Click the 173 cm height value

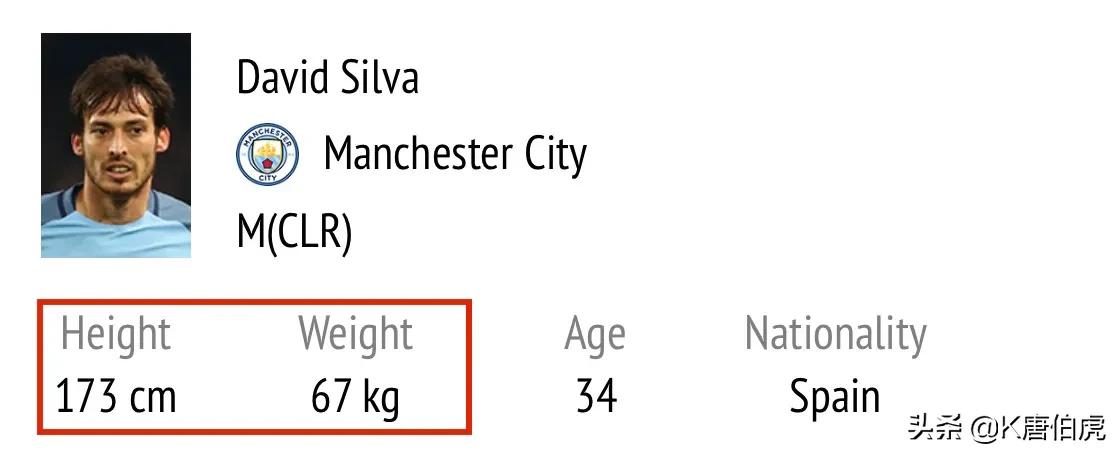(115, 396)
